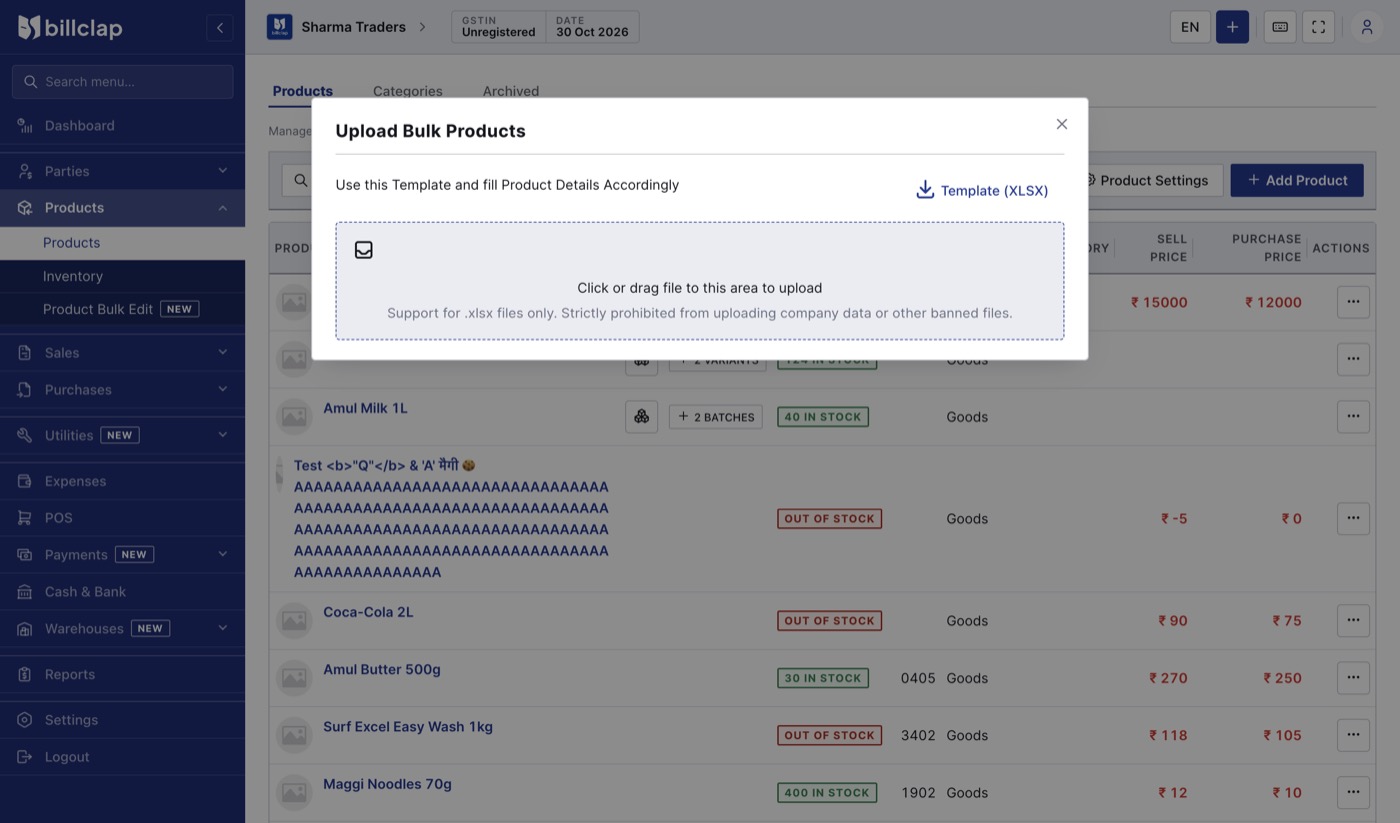Click Logout in the sidebar

point(122,757)
